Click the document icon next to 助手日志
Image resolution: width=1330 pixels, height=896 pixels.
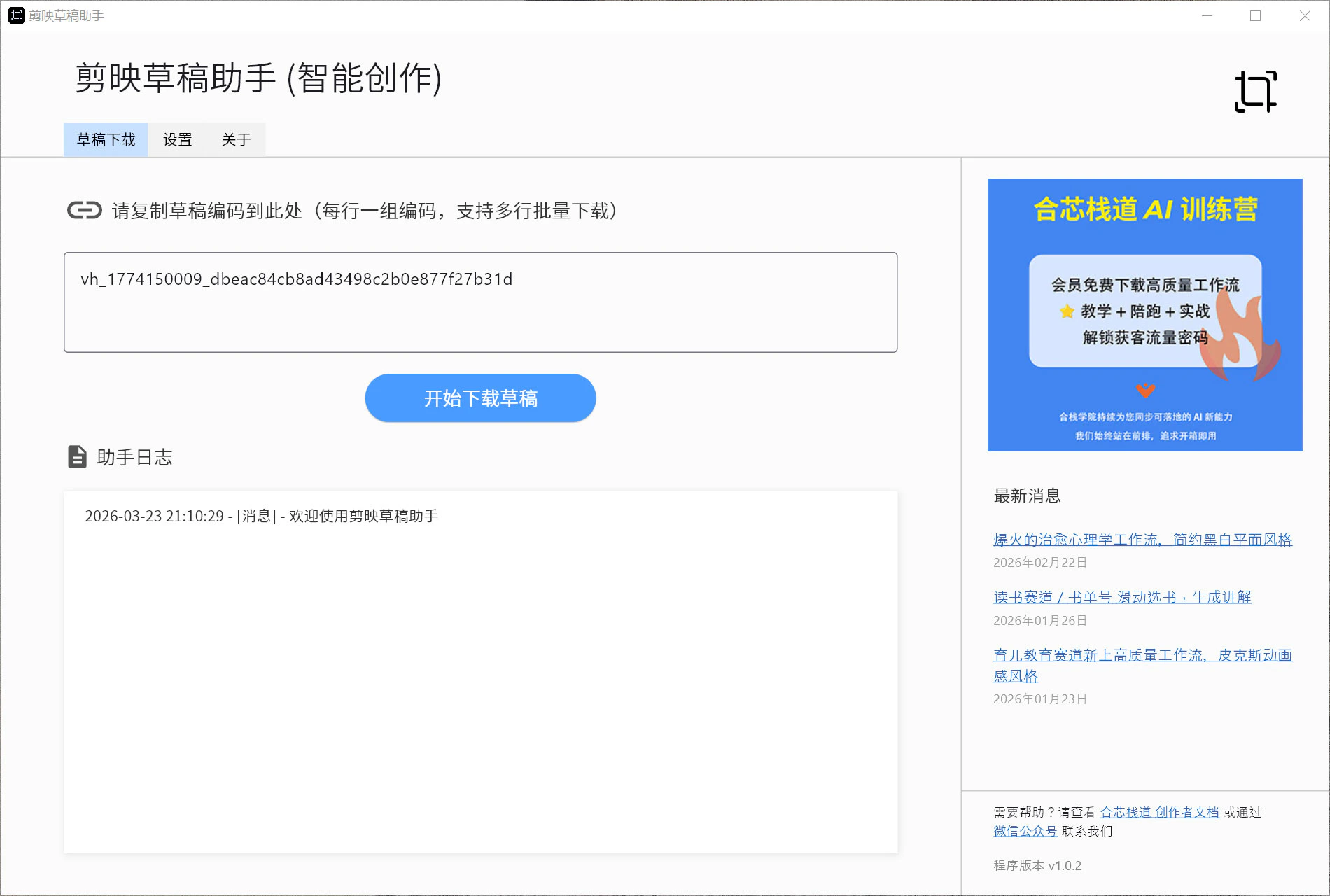pos(77,457)
